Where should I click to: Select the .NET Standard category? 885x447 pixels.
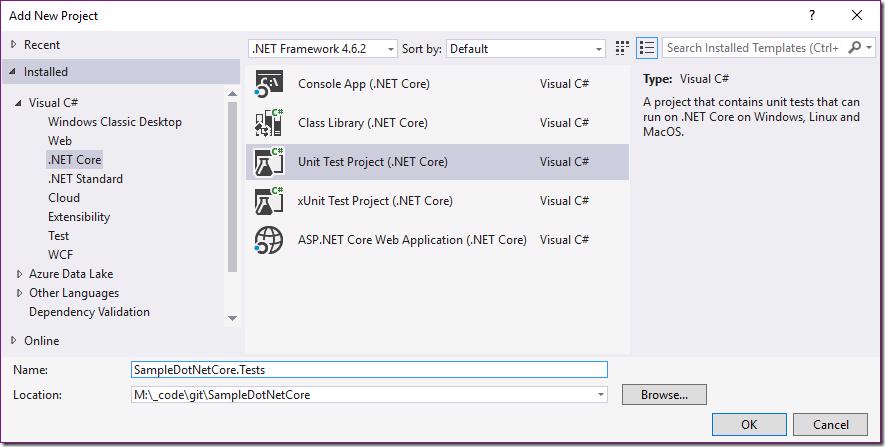(85, 179)
